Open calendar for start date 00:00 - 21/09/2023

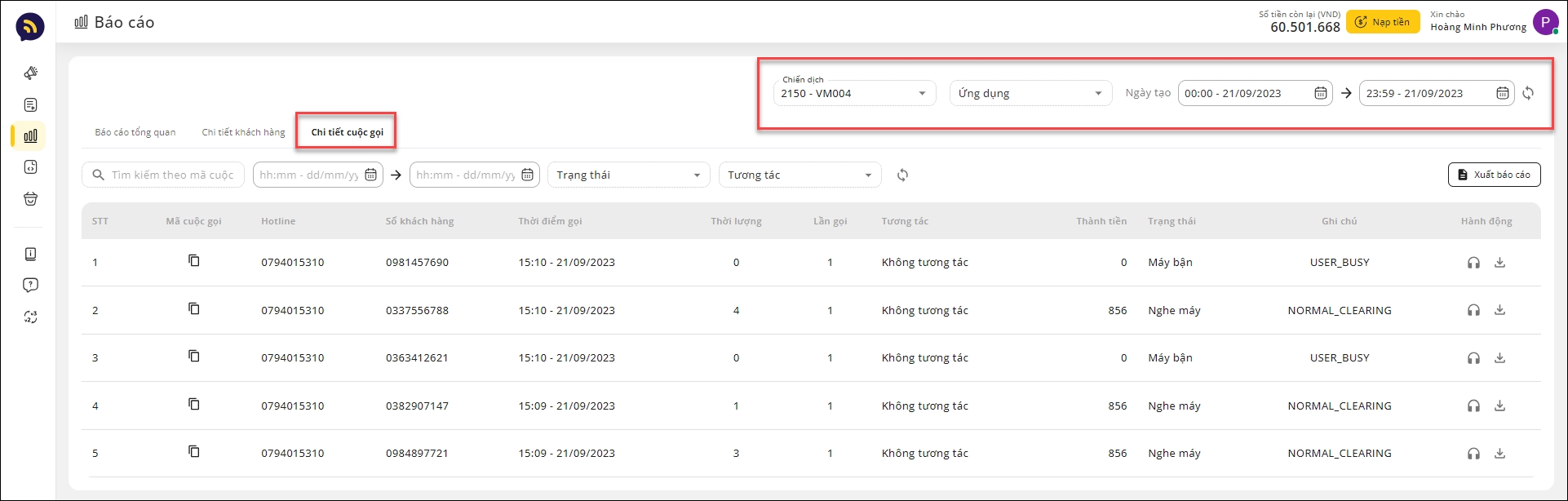pos(1321,93)
